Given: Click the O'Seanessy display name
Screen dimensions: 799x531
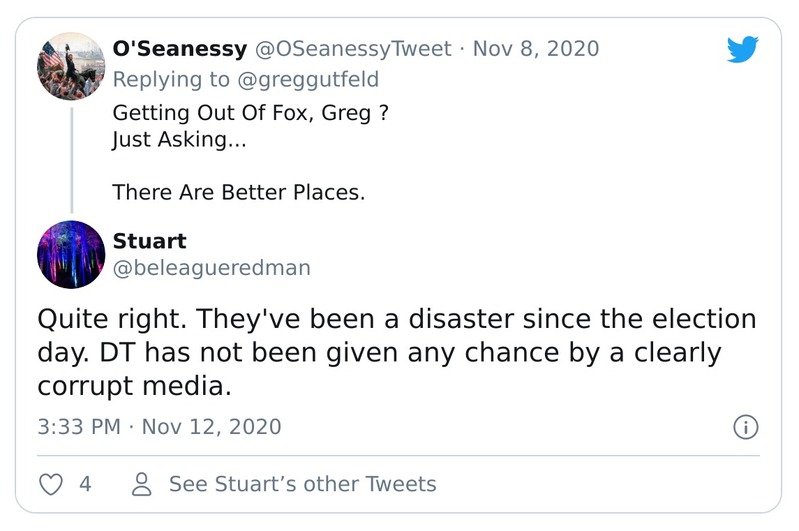Looking at the screenshot, I should click(x=181, y=48).
